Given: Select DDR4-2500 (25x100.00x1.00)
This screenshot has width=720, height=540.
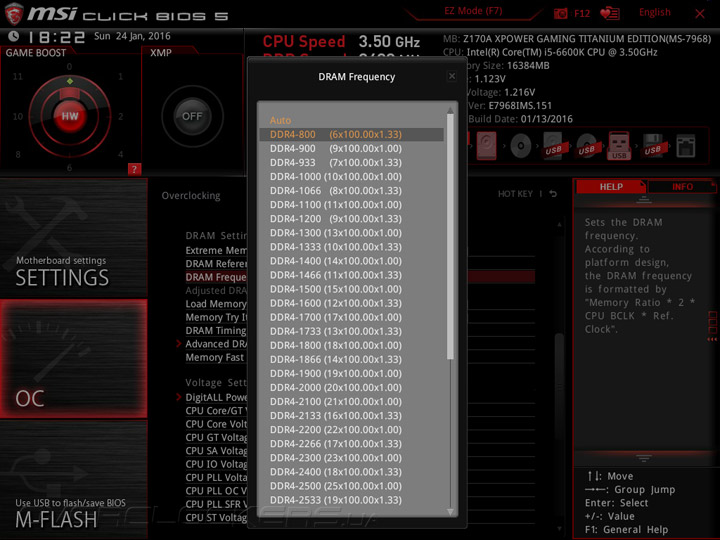Looking at the screenshot, I should pyautogui.click(x=351, y=486).
